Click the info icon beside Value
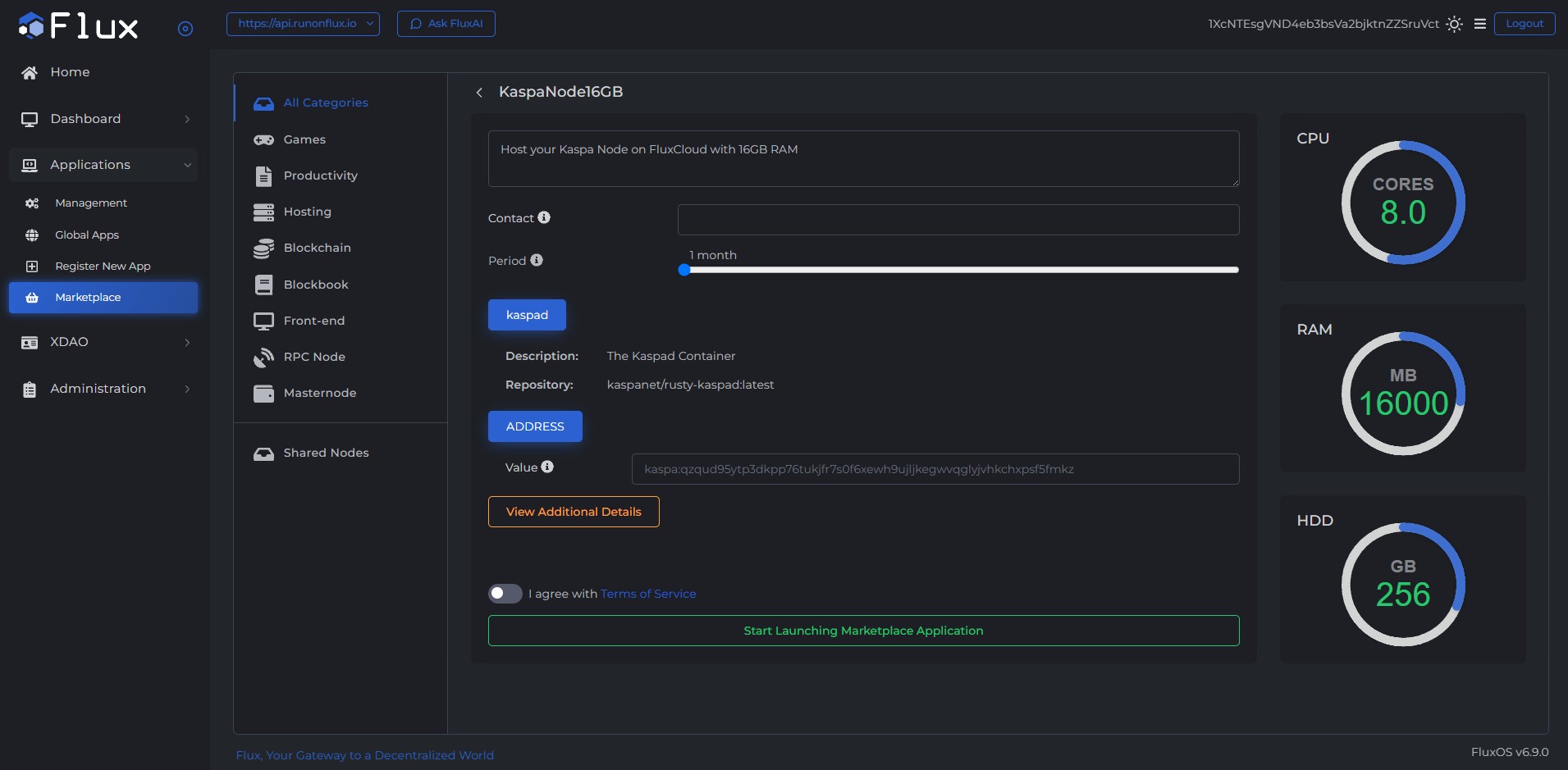This screenshot has height=770, width=1568. point(547,467)
